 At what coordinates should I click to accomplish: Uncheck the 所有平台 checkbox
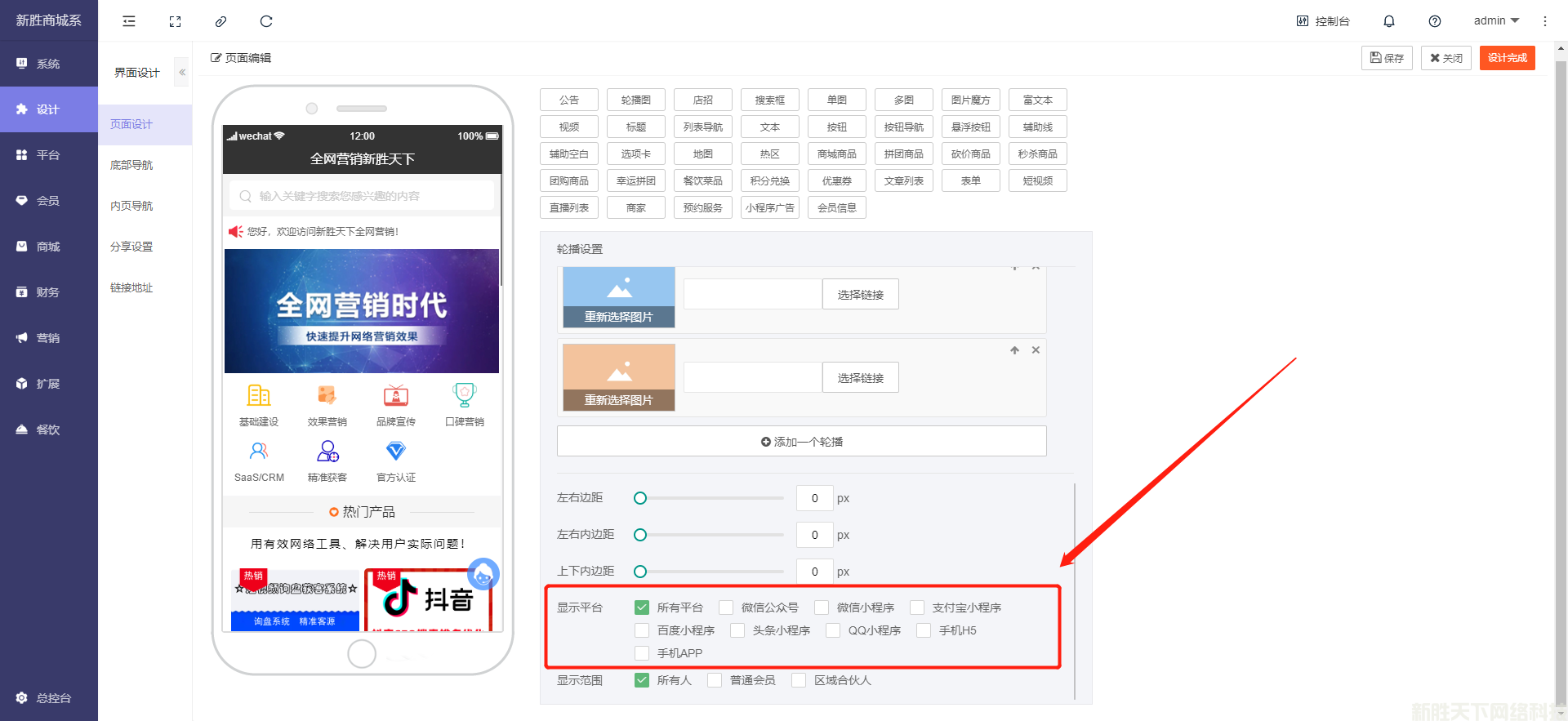coord(642,608)
